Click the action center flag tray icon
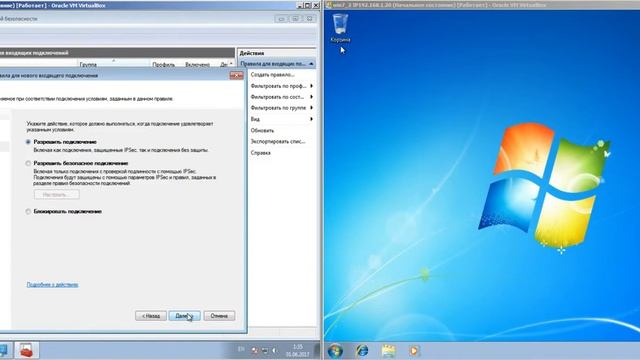 click(254, 350)
